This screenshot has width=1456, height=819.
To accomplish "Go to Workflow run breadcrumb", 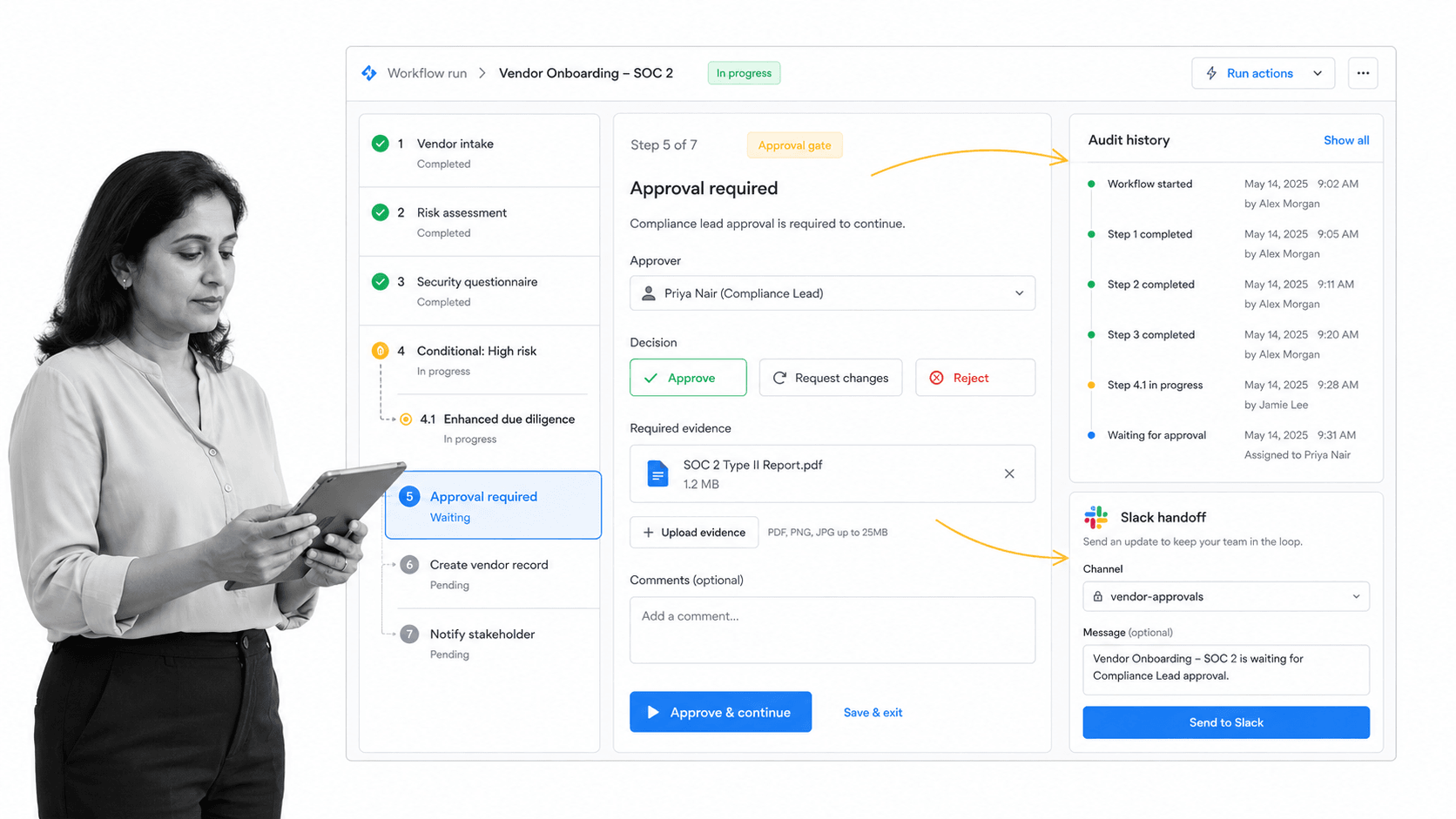I will coord(427,73).
